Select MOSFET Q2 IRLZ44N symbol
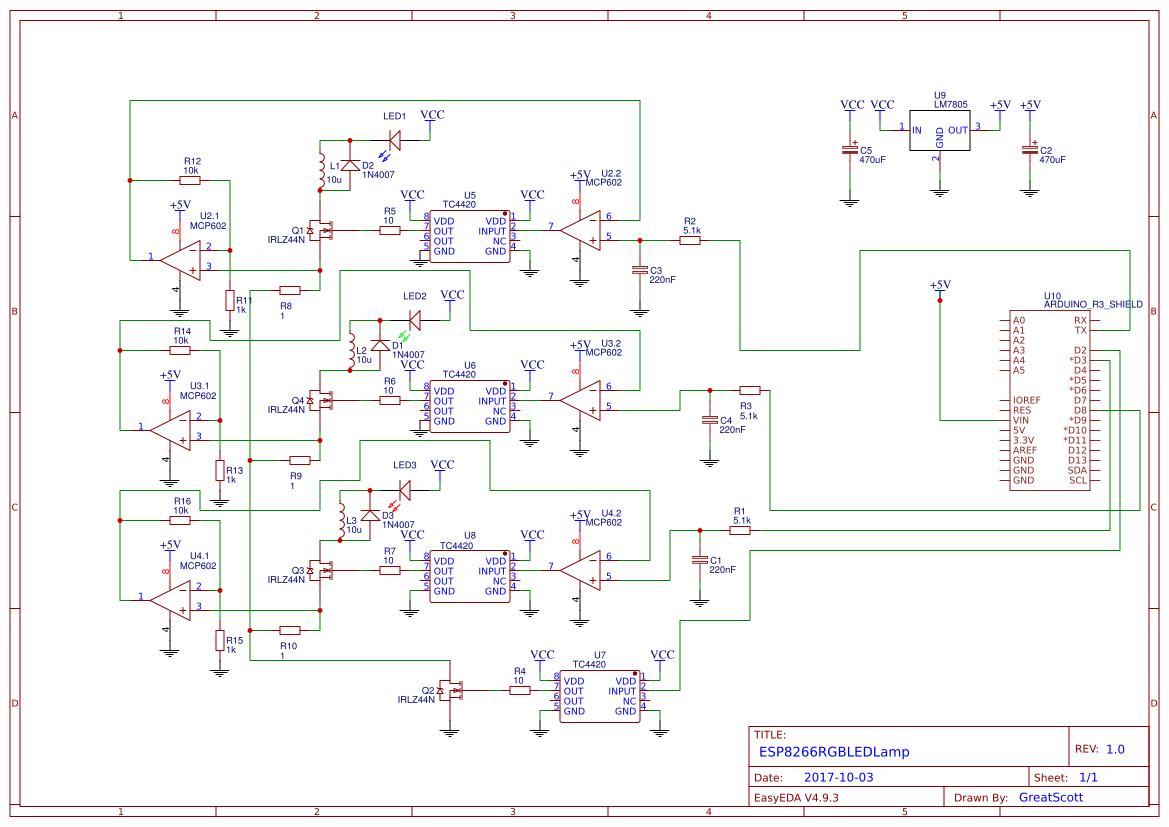Viewport: 1169px width, 827px height. (452, 691)
